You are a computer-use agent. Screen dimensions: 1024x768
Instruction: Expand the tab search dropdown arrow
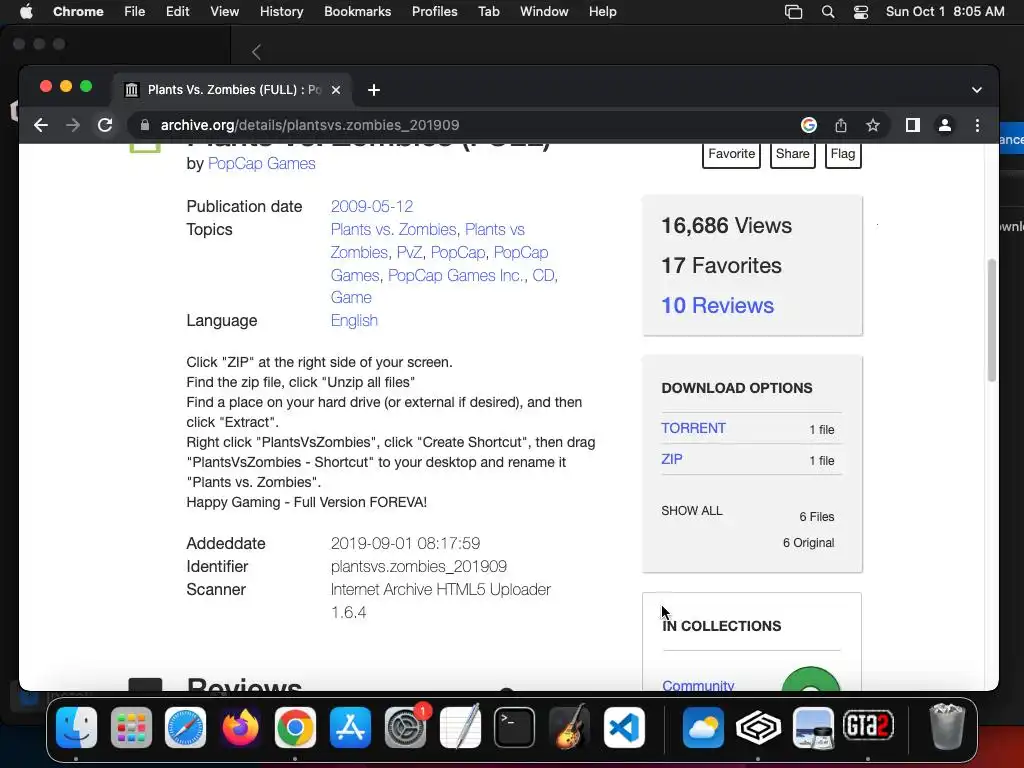(976, 90)
